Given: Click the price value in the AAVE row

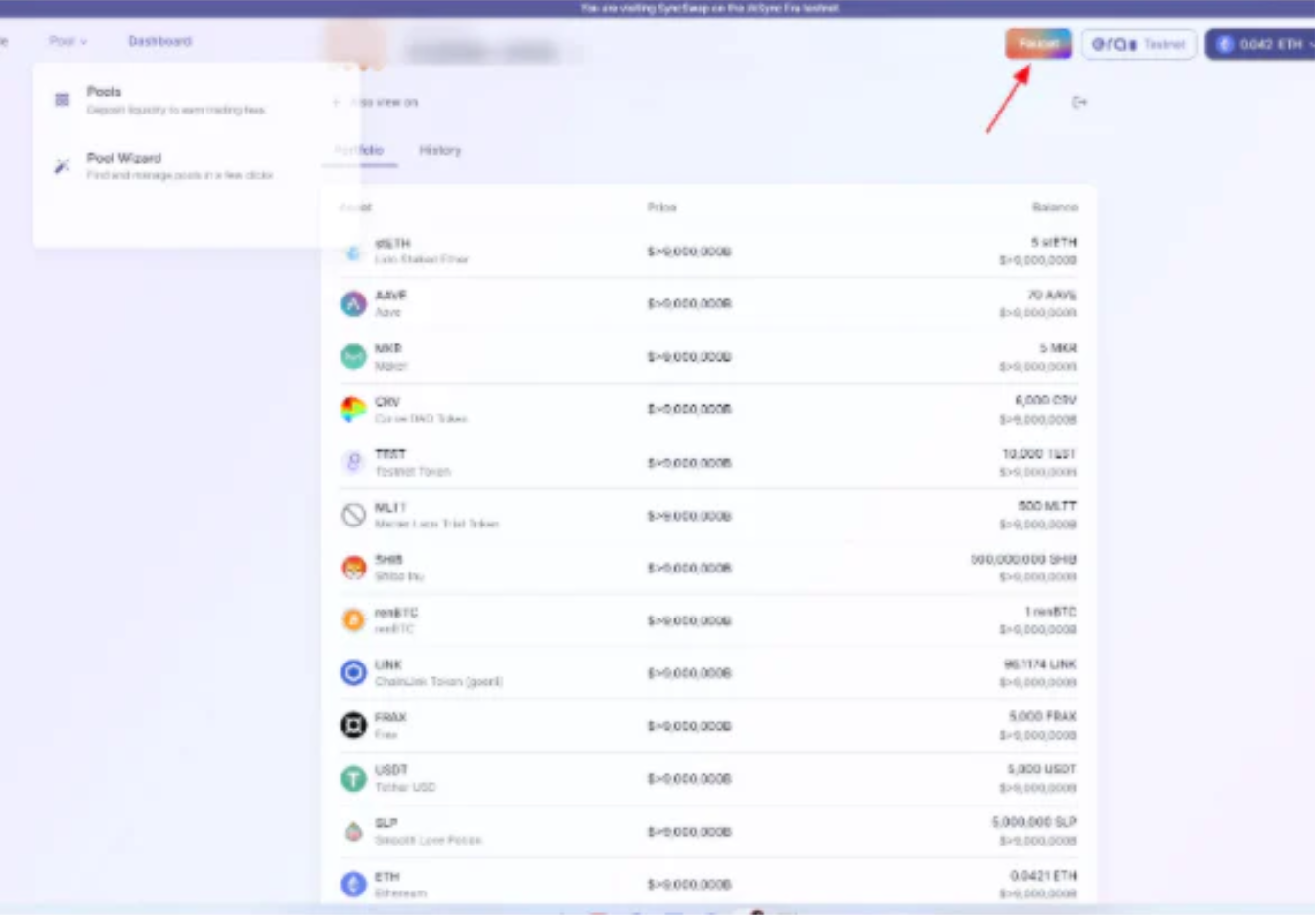Looking at the screenshot, I should (x=689, y=304).
